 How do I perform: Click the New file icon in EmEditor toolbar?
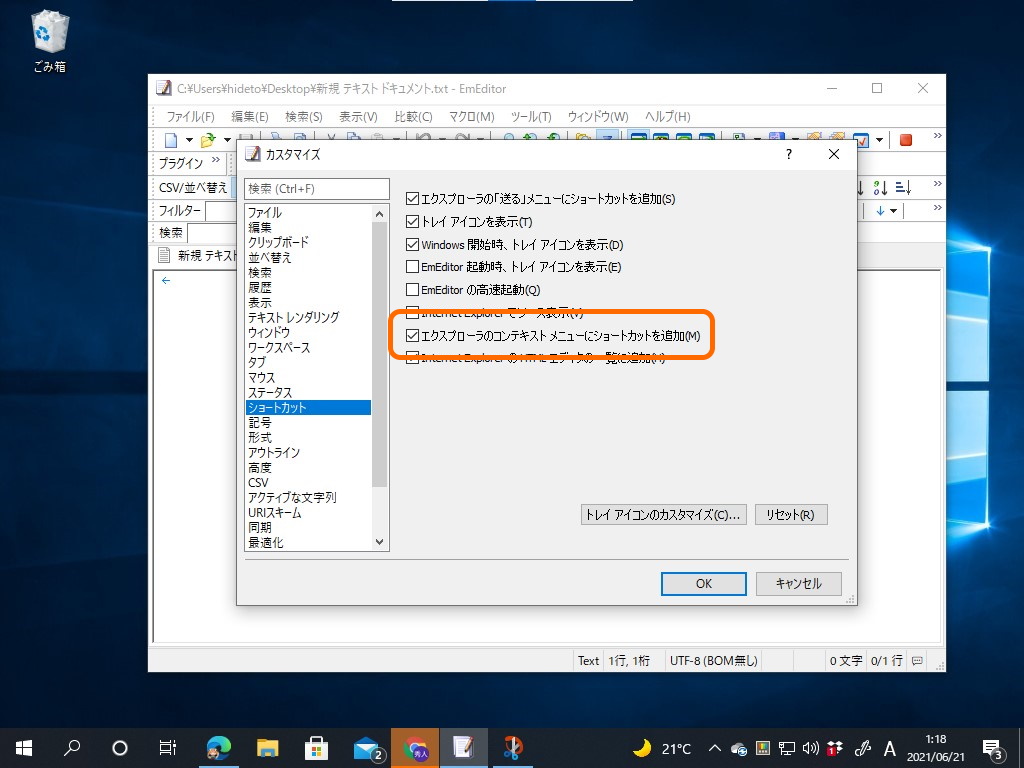coord(171,140)
